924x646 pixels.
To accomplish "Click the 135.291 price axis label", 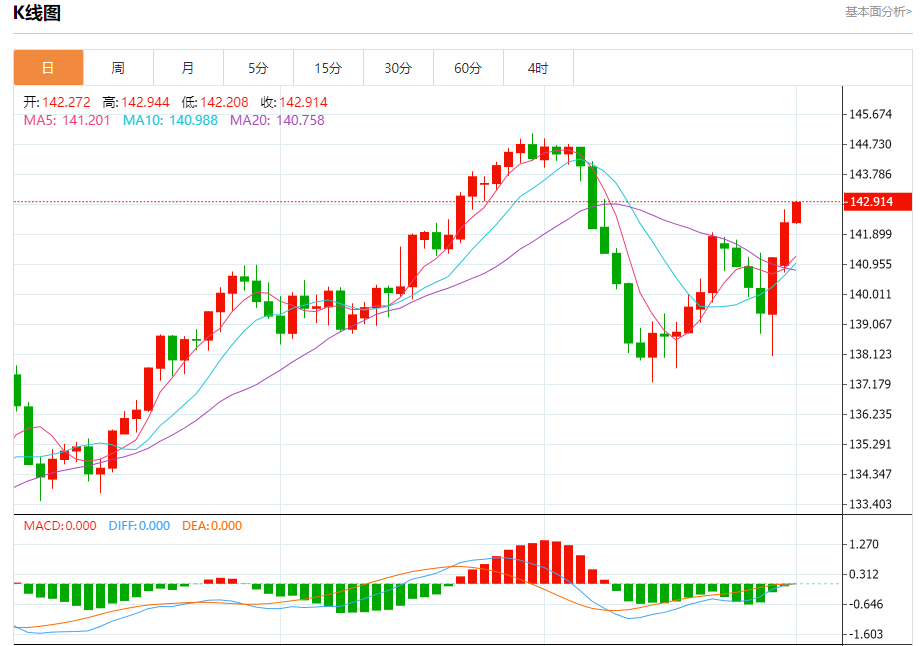I will pyautogui.click(x=870, y=444).
